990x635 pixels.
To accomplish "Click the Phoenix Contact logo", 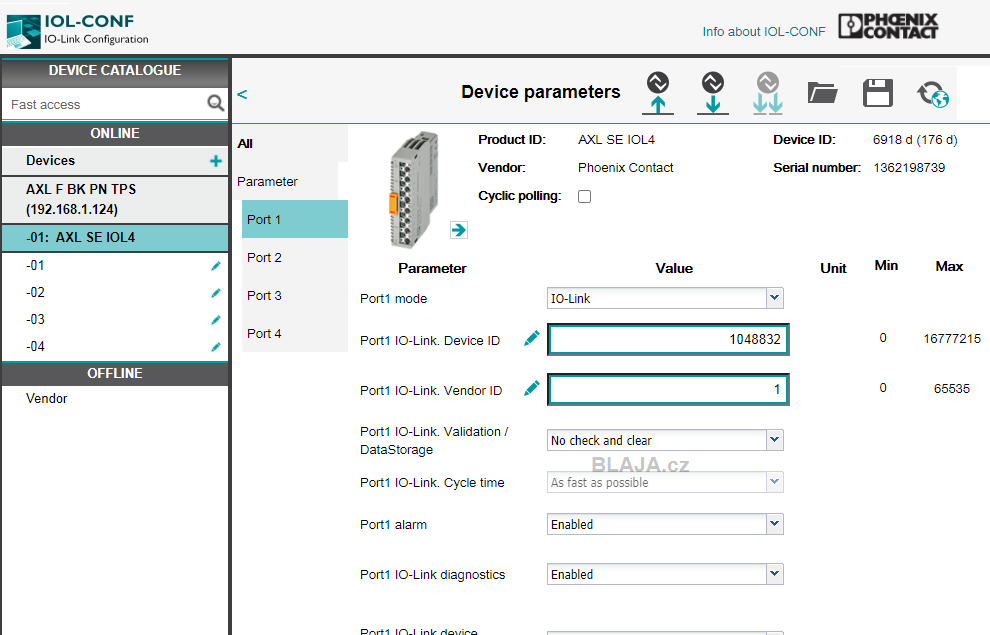I will click(888, 27).
